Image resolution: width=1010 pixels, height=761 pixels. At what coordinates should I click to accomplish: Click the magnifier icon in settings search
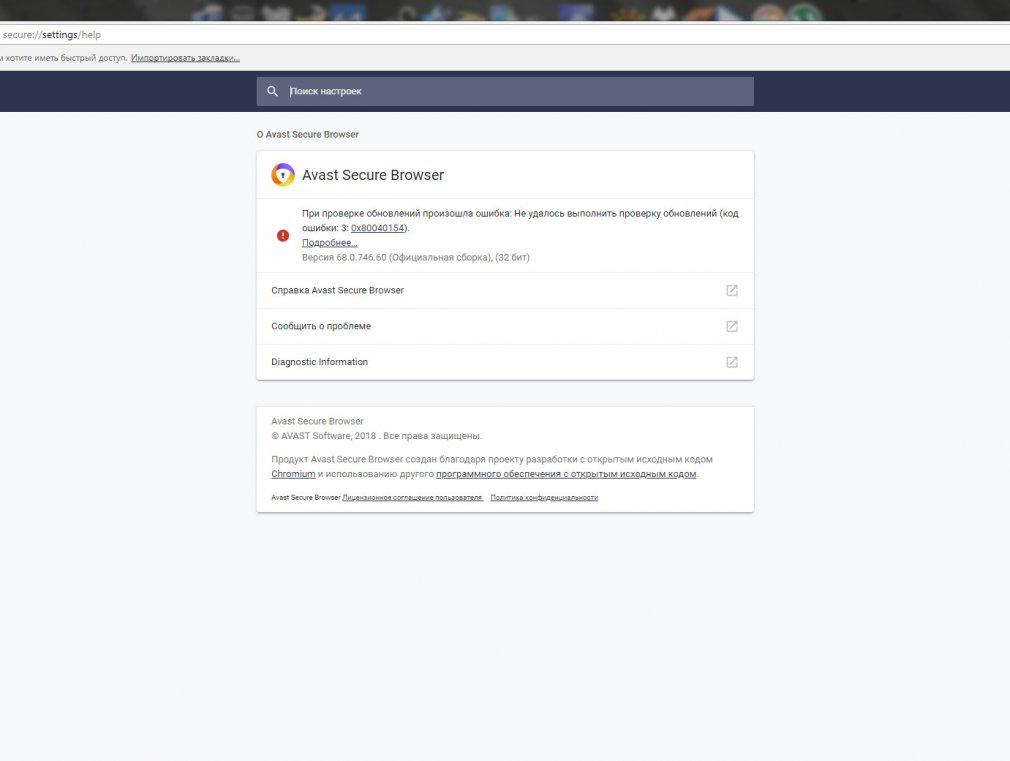pyautogui.click(x=272, y=92)
